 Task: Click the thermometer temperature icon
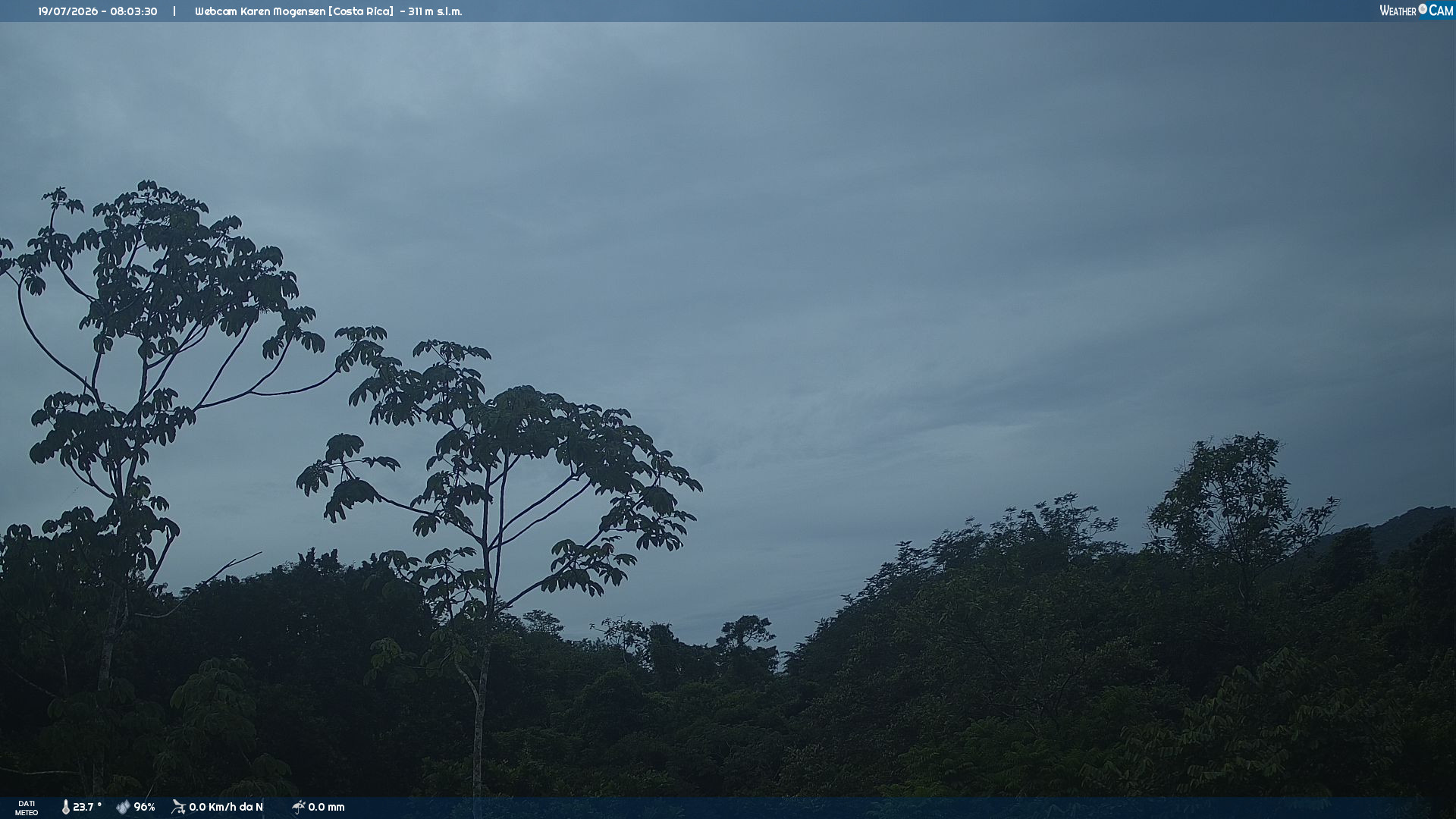point(65,808)
